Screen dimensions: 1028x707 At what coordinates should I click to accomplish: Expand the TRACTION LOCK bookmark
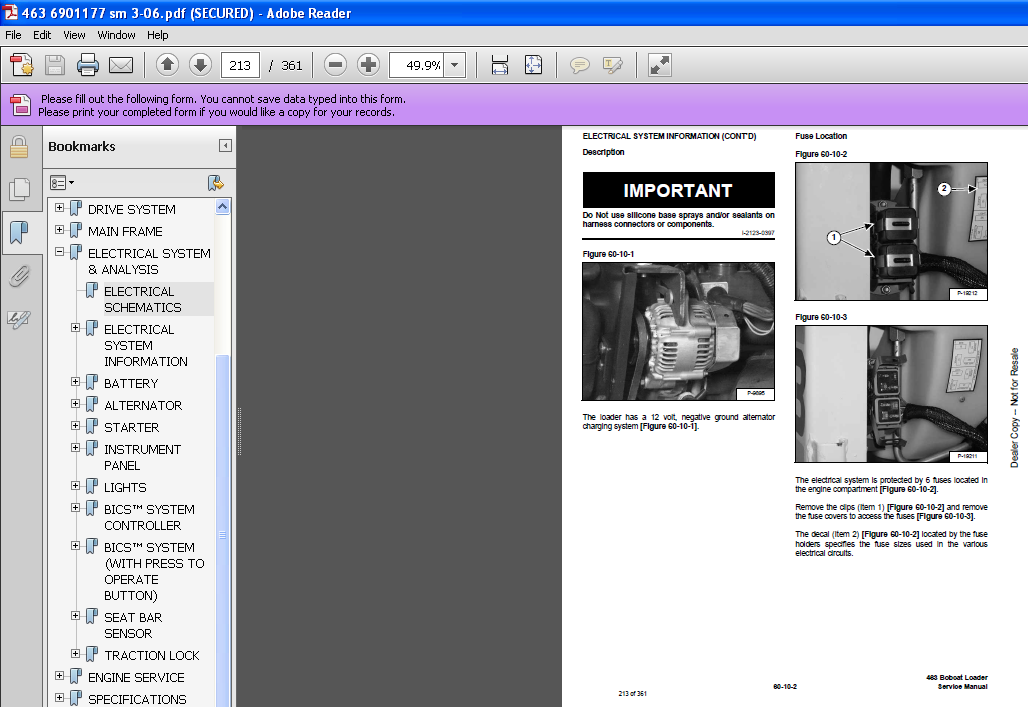coord(75,654)
